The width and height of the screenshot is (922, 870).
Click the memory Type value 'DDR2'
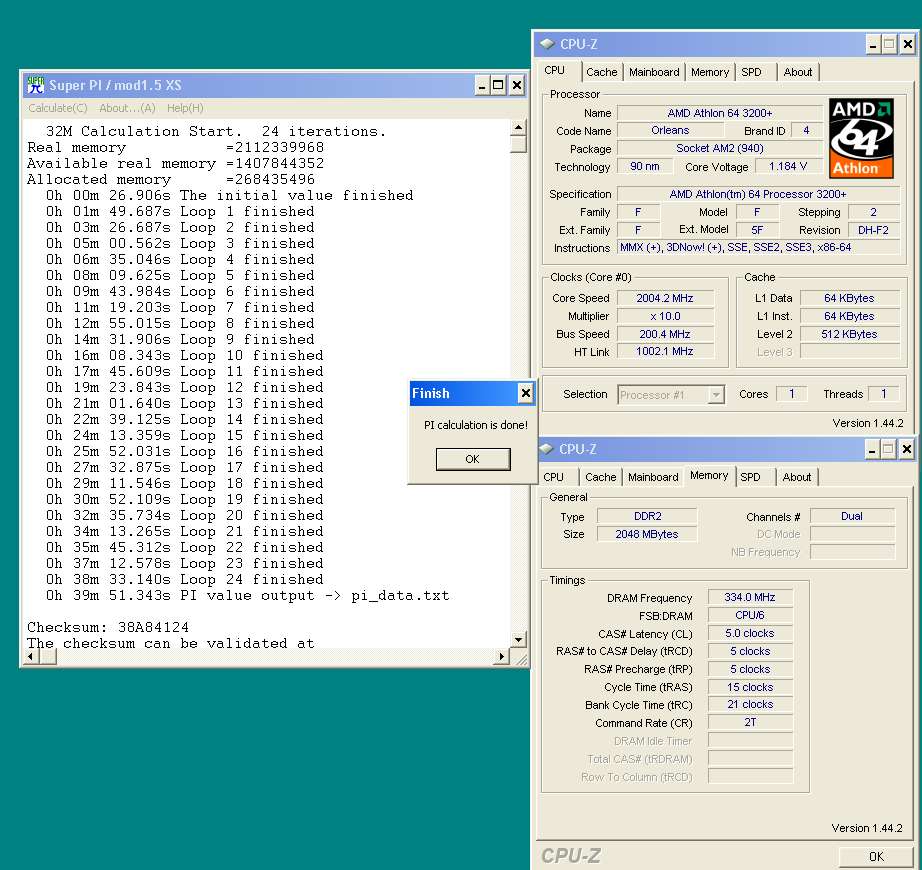click(647, 516)
